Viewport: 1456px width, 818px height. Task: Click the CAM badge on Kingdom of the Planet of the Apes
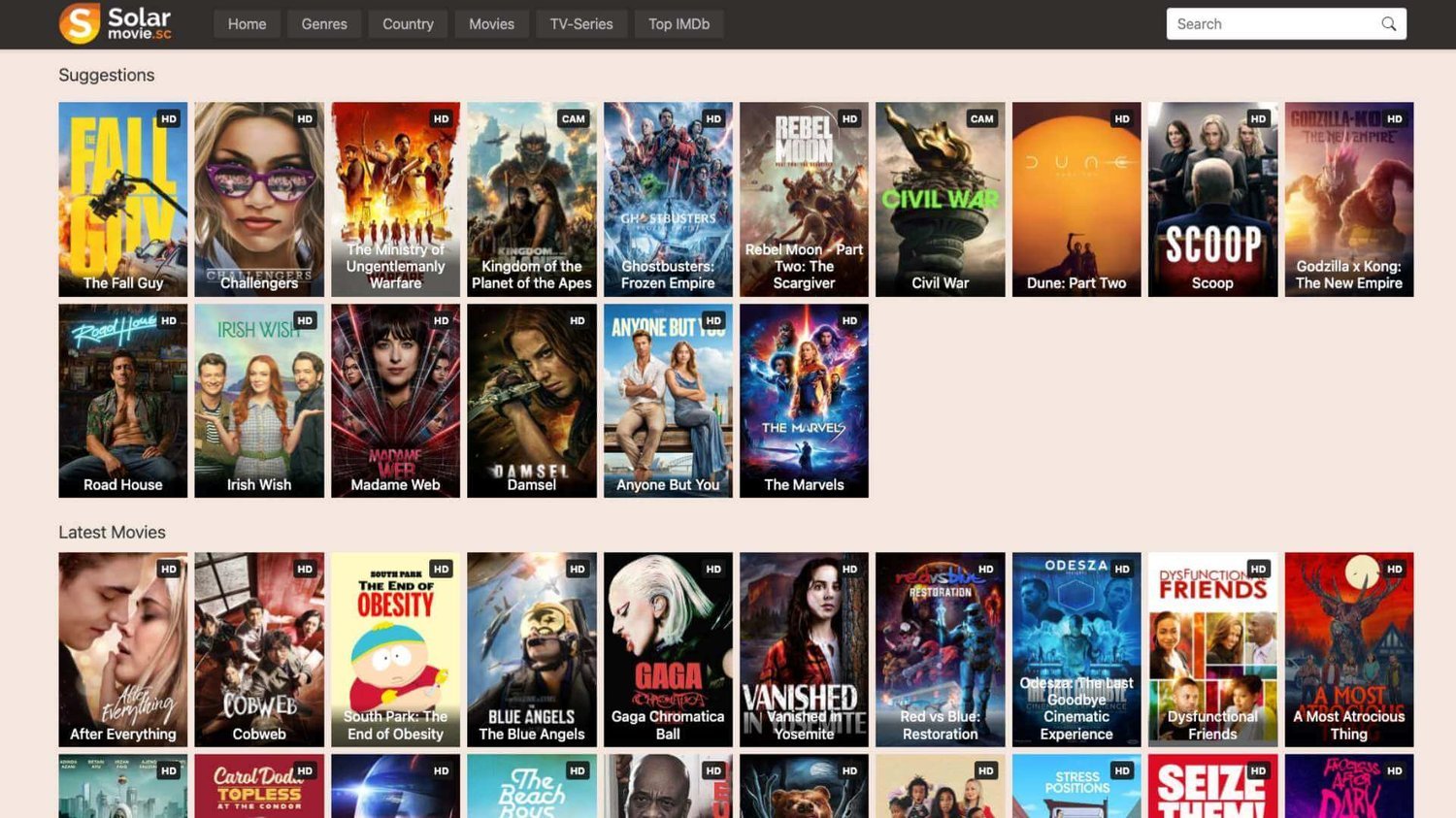pos(574,118)
